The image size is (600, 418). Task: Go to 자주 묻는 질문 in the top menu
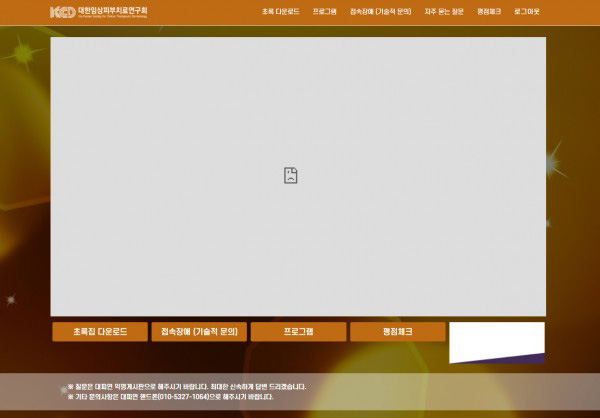444,12
